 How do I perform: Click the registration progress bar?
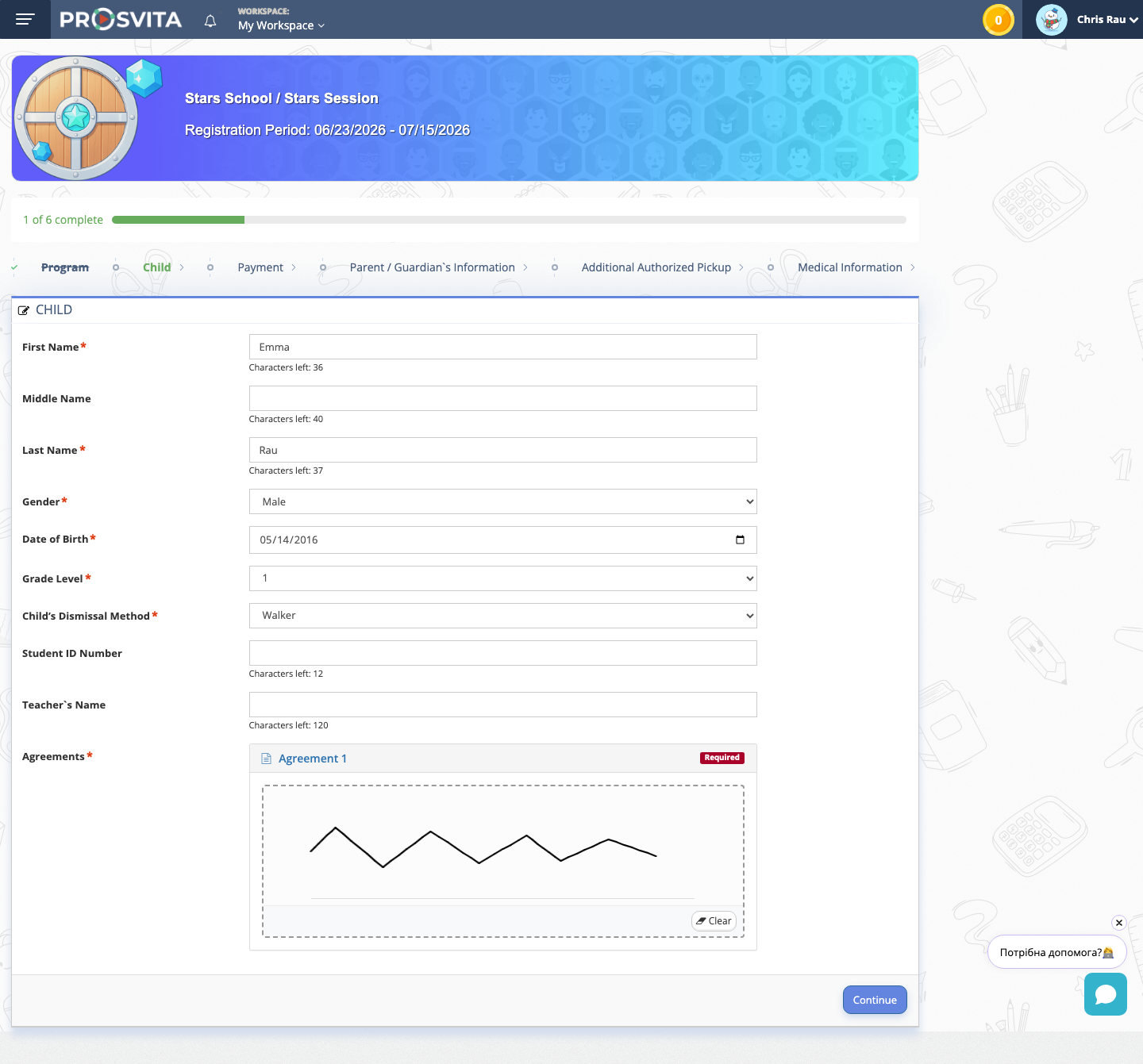(x=509, y=220)
